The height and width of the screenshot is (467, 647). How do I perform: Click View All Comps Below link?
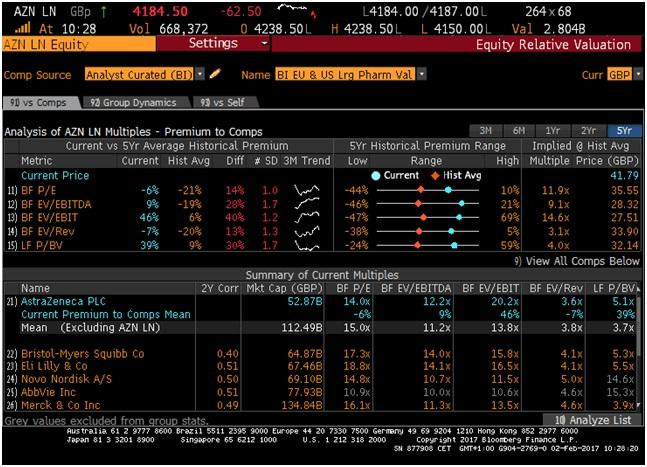[577, 261]
